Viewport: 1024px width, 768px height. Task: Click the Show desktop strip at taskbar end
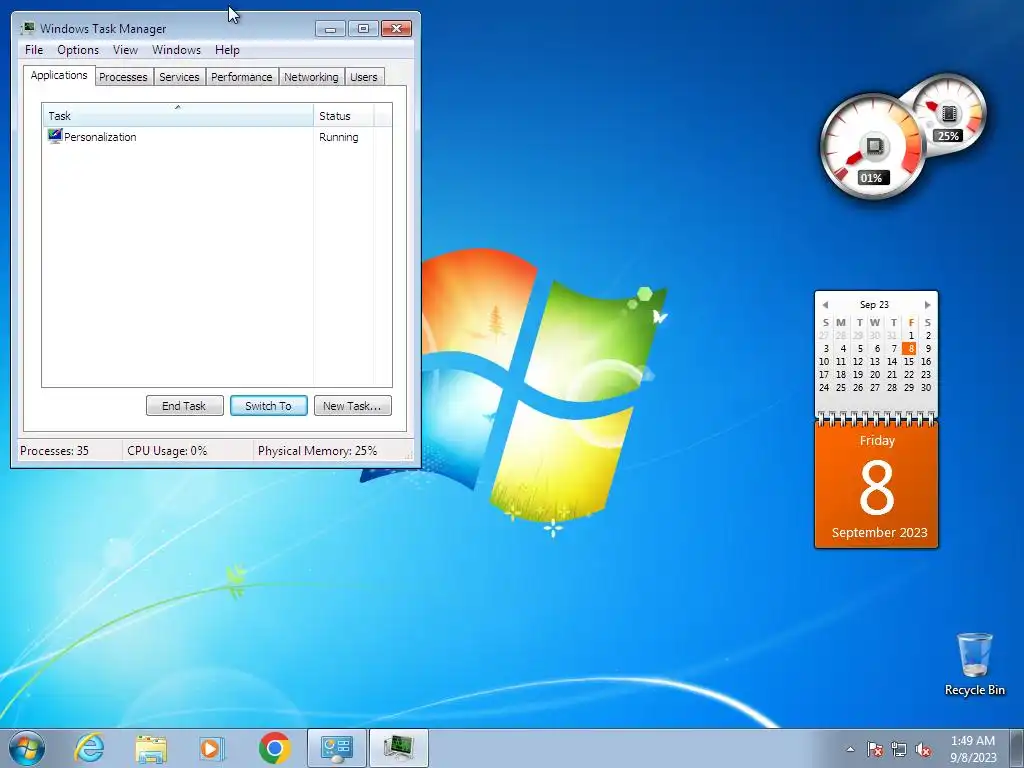[x=1017, y=748]
